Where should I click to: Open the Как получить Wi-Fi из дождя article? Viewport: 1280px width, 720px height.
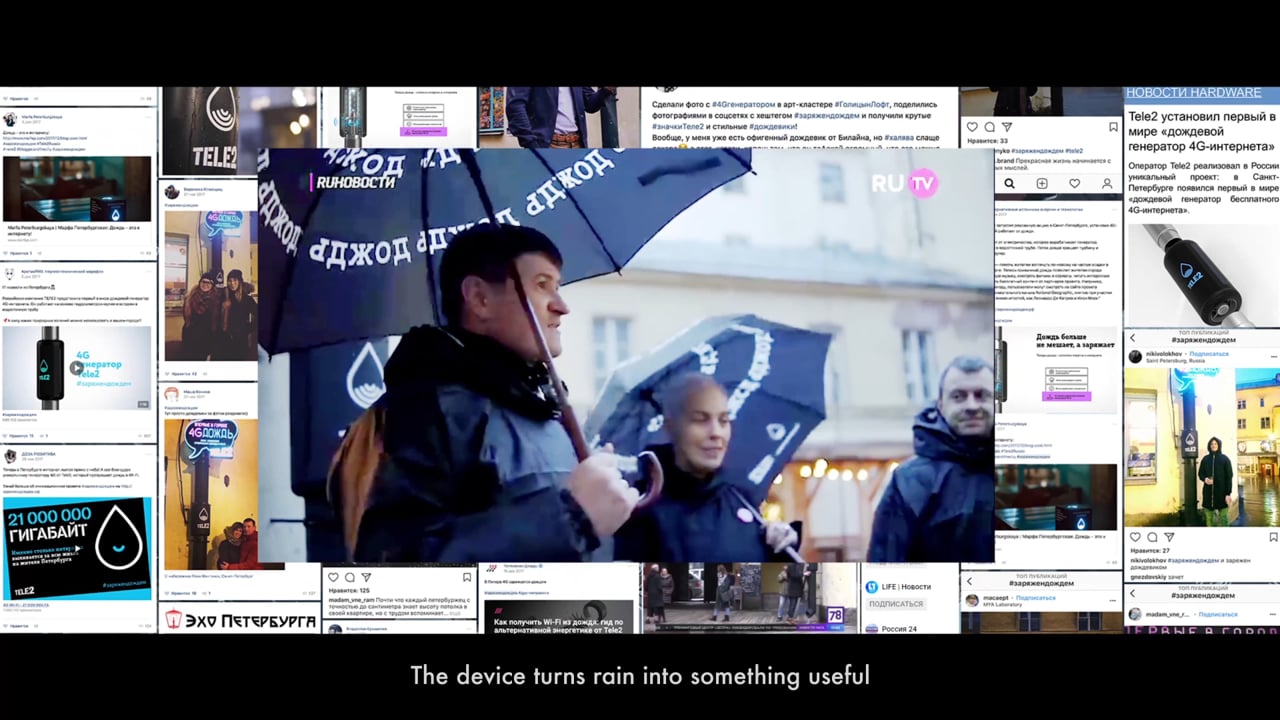pyautogui.click(x=559, y=616)
